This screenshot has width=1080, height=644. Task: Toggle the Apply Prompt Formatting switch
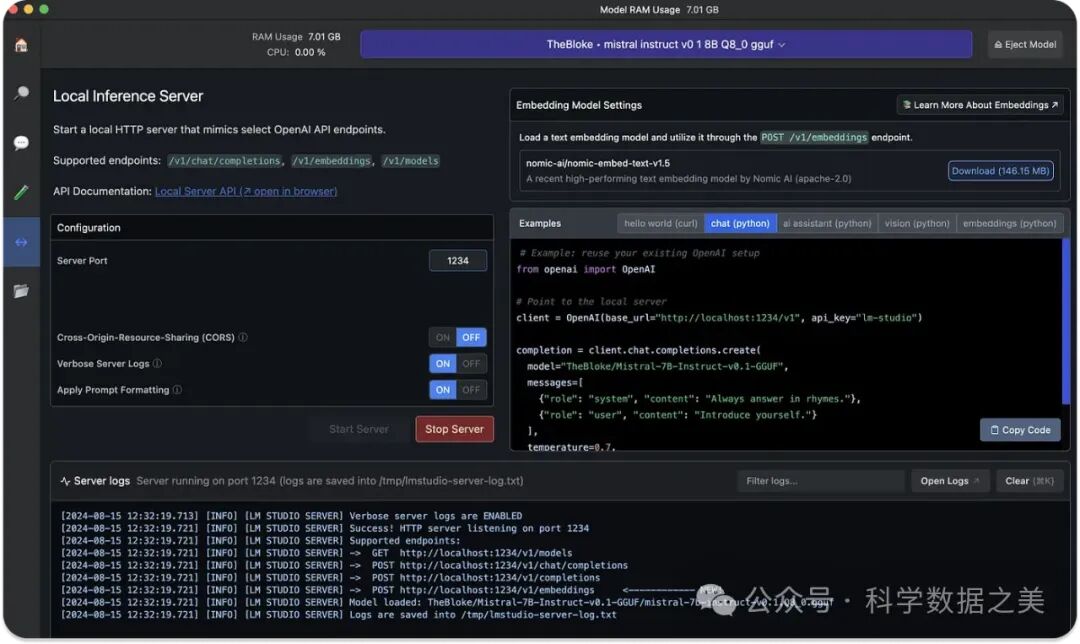457,390
